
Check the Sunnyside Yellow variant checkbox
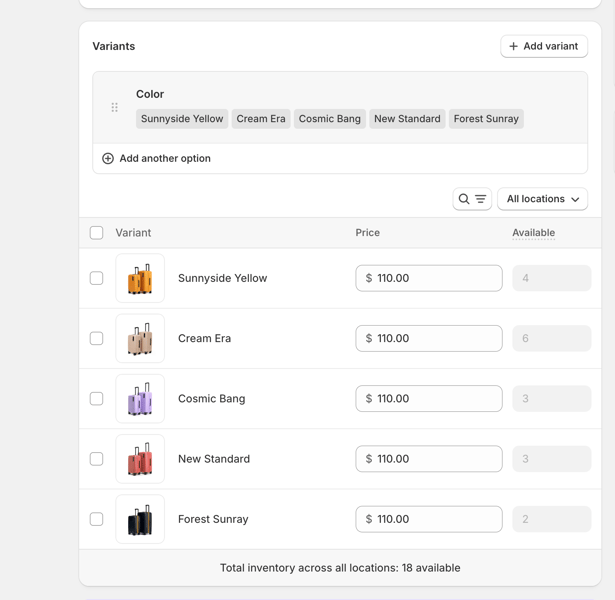(97, 278)
